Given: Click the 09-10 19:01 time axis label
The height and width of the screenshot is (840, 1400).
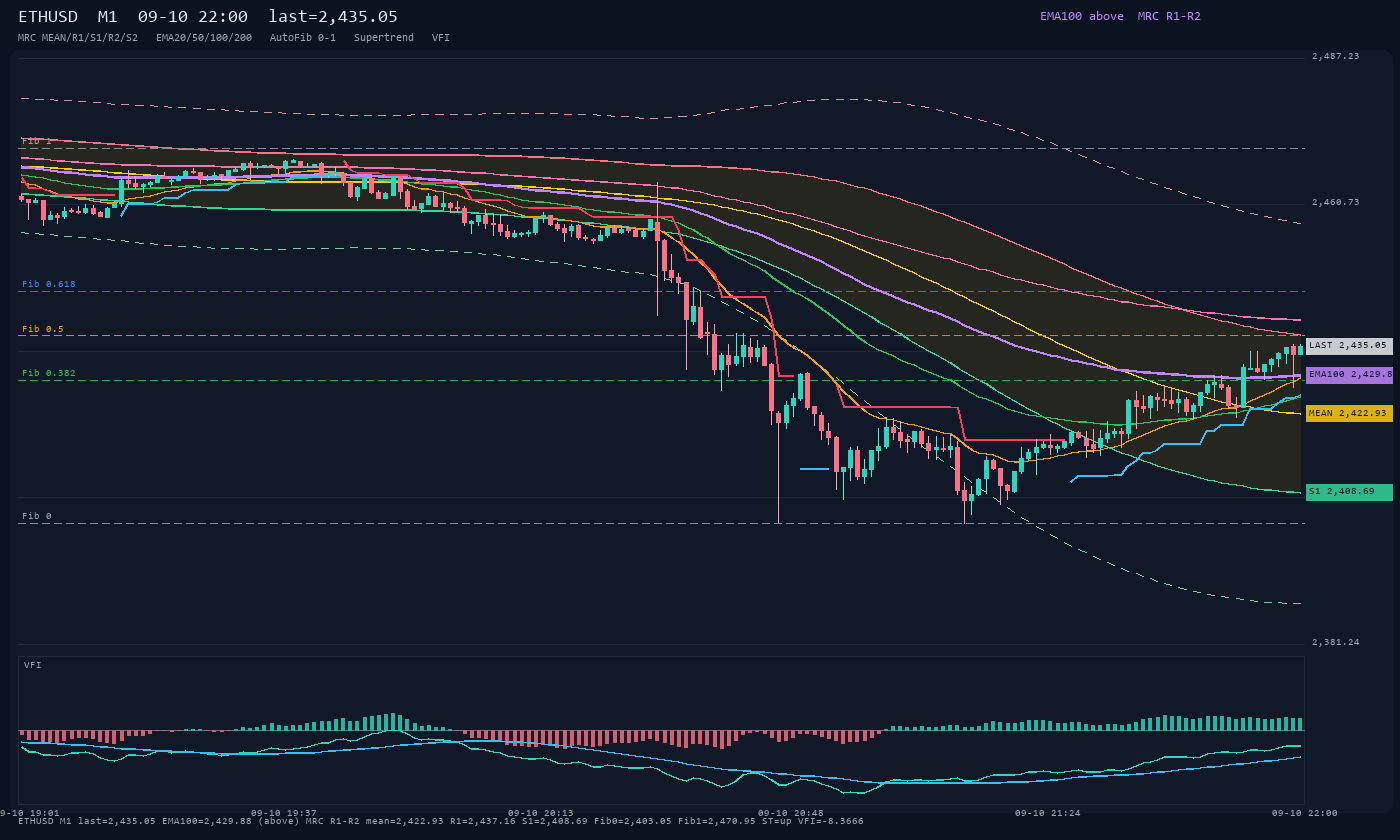Looking at the screenshot, I should click(28, 813).
